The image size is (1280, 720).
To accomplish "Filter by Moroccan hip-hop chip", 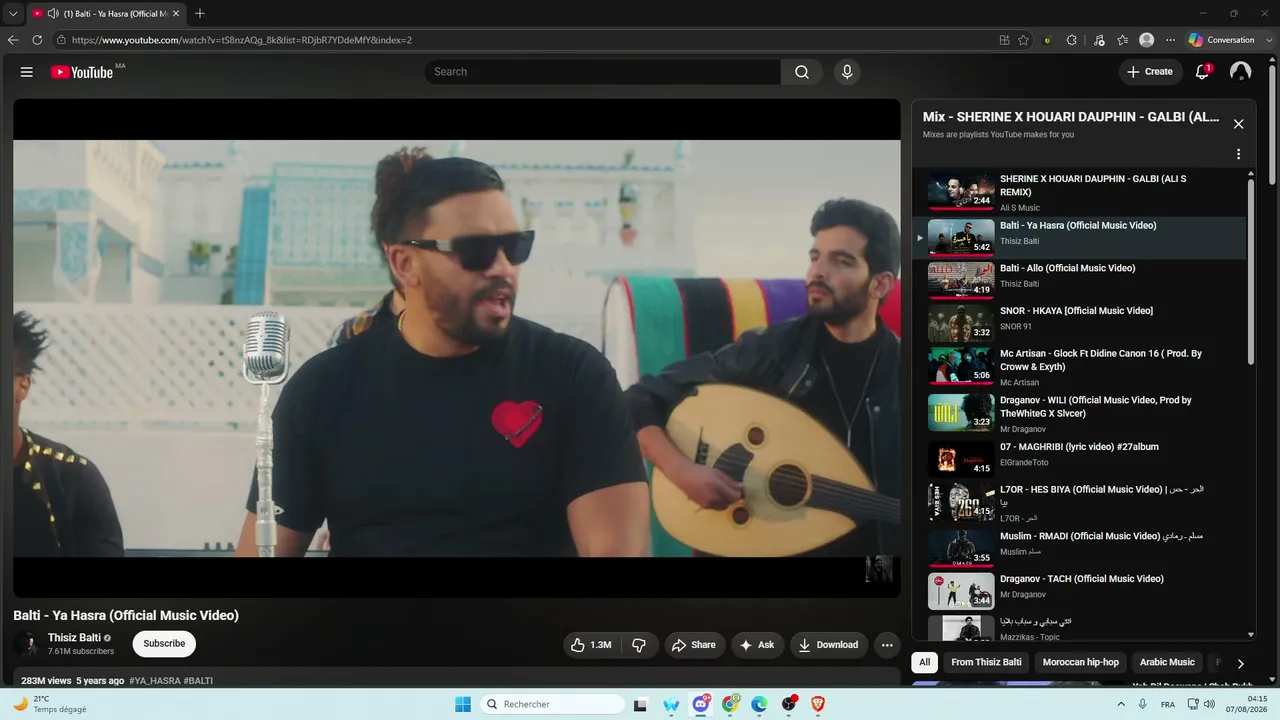I will click(1081, 662).
